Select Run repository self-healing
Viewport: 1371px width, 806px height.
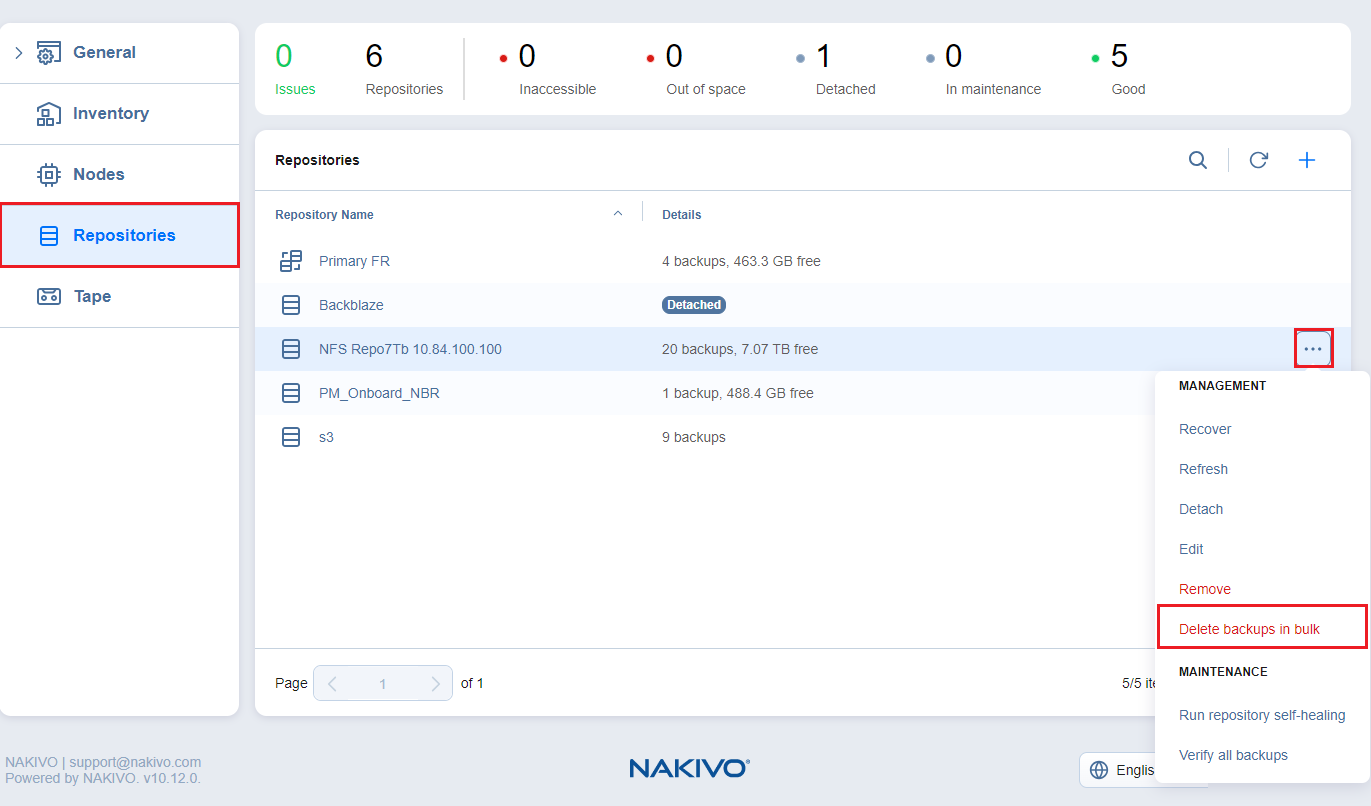coord(1262,715)
